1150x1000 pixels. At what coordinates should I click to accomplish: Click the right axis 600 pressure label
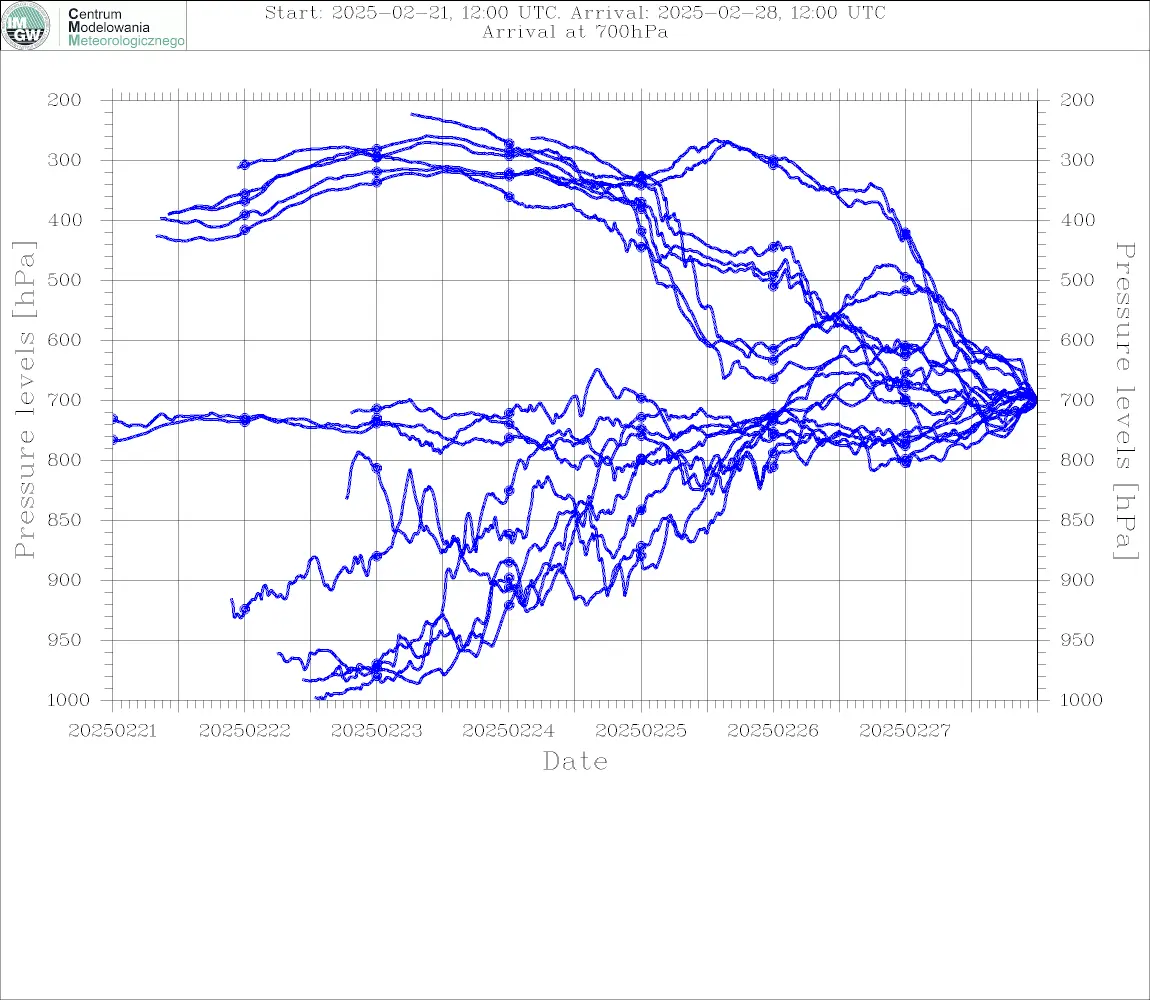[x=1077, y=340]
